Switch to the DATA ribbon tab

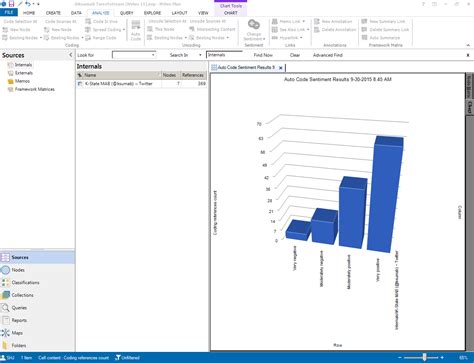76,13
